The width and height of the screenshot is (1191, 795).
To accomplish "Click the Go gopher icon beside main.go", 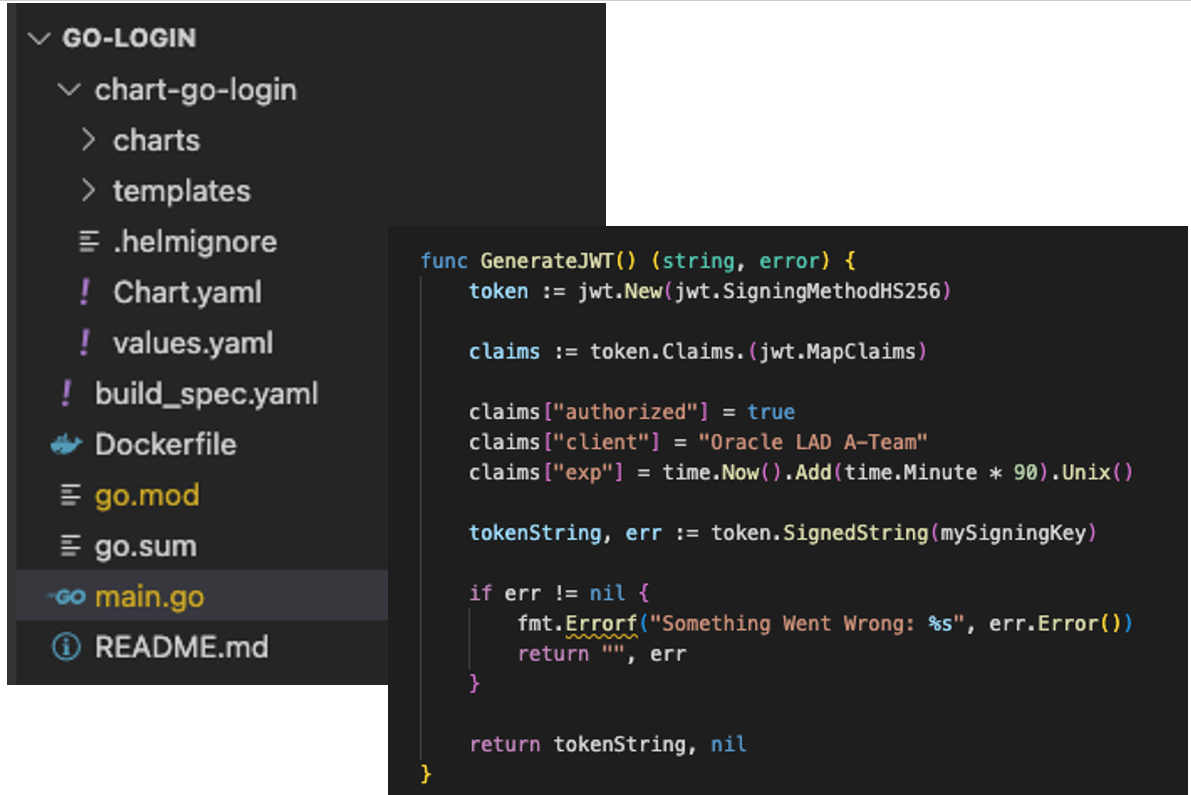I will (x=67, y=597).
